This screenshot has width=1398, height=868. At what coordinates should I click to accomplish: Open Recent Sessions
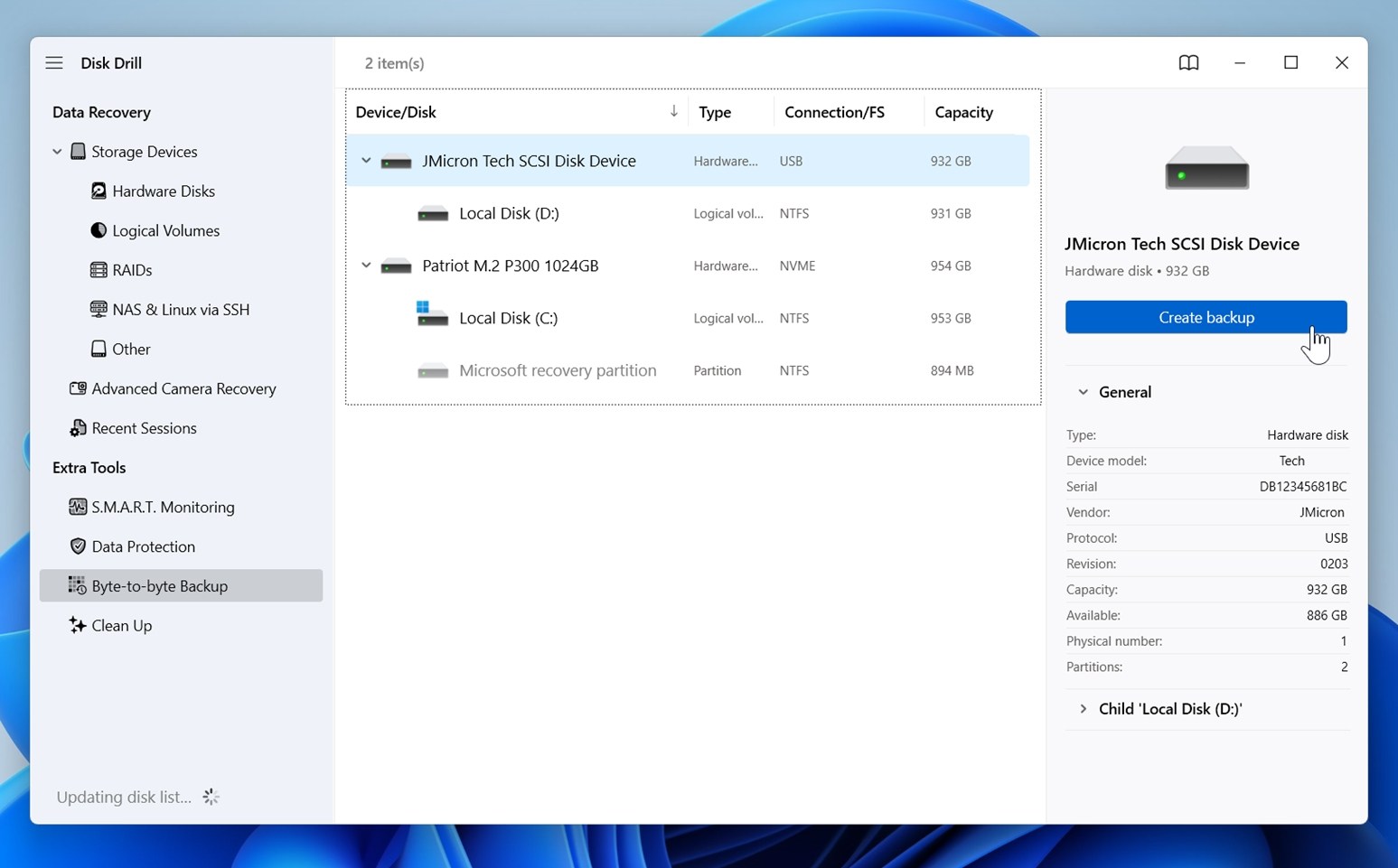coord(144,428)
